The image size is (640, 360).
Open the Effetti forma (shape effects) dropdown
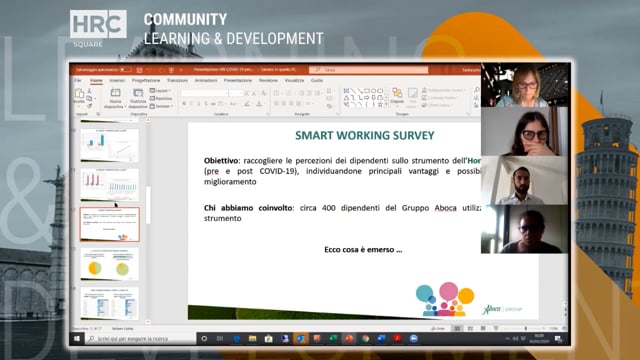tap(438, 105)
